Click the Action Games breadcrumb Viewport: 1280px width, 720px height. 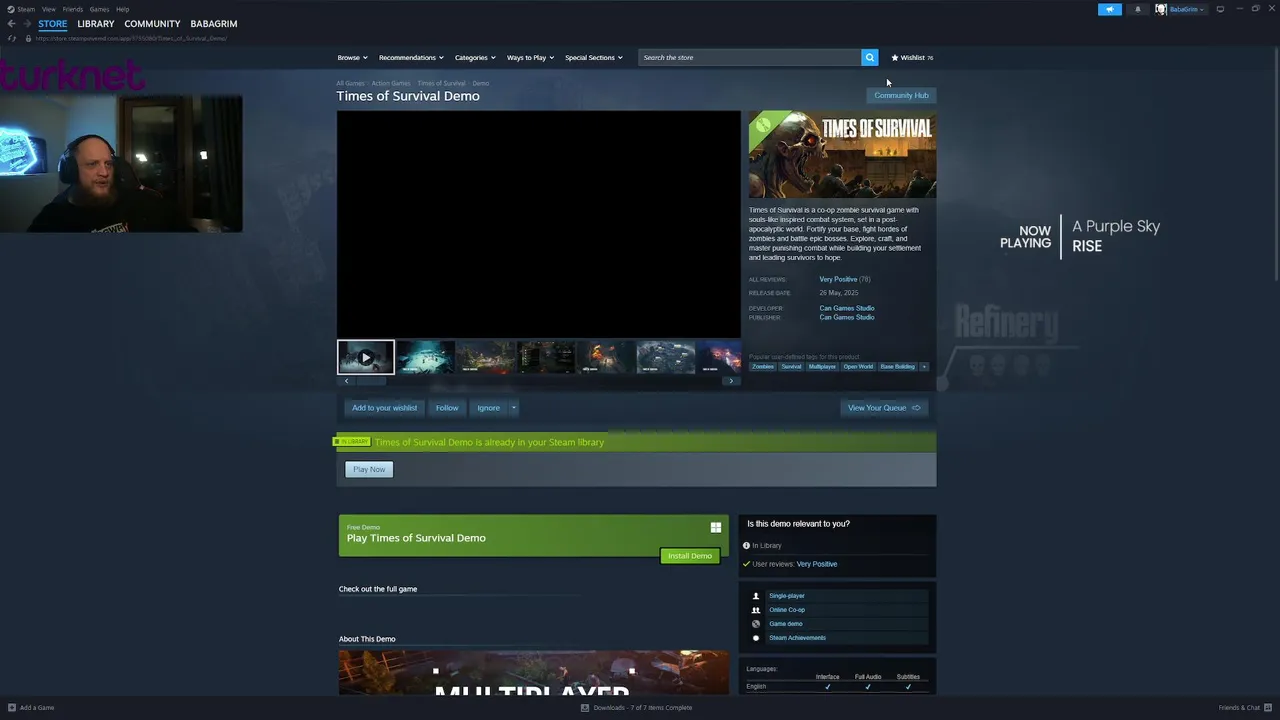pos(391,83)
